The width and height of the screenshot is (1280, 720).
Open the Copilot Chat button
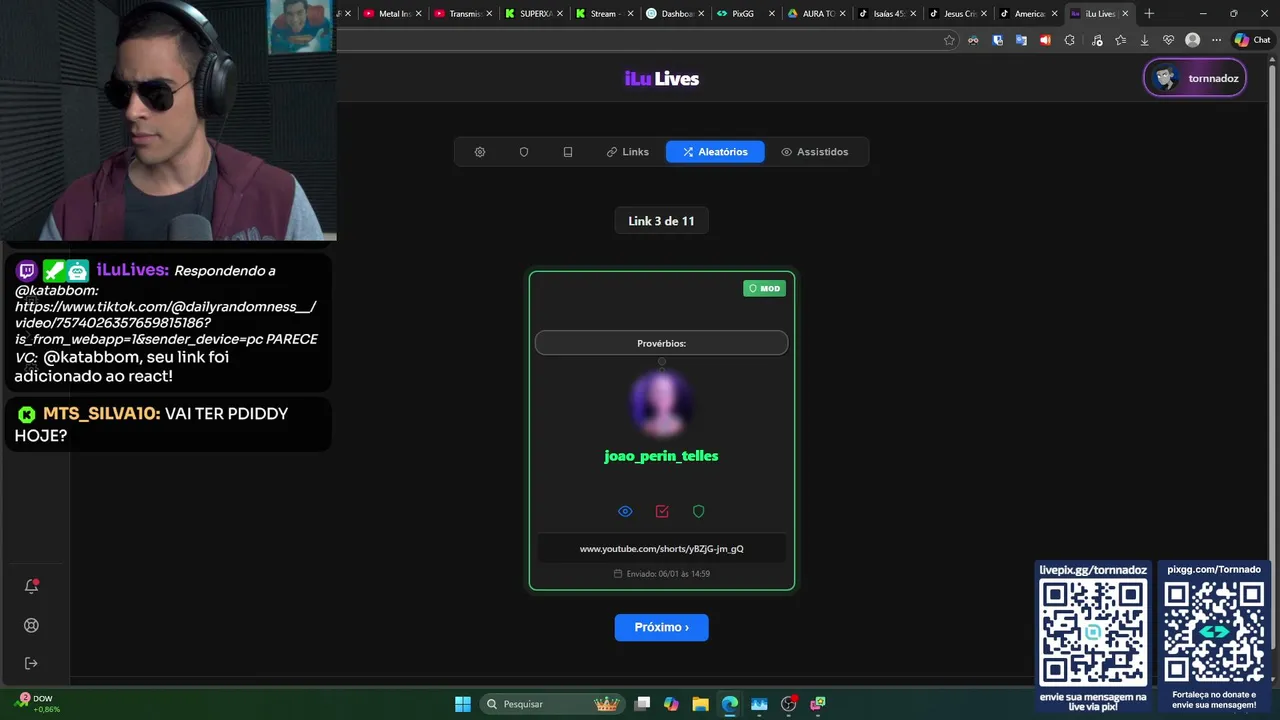coord(1252,40)
